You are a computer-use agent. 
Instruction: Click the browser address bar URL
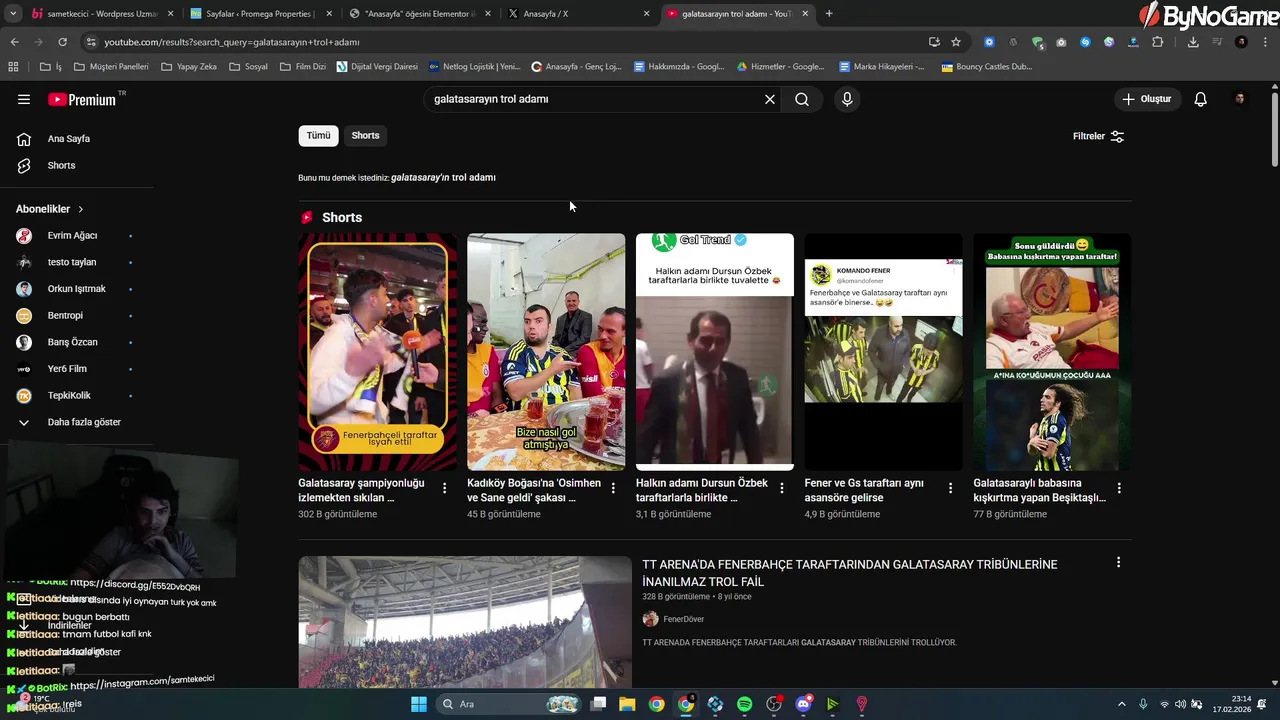tap(232, 42)
